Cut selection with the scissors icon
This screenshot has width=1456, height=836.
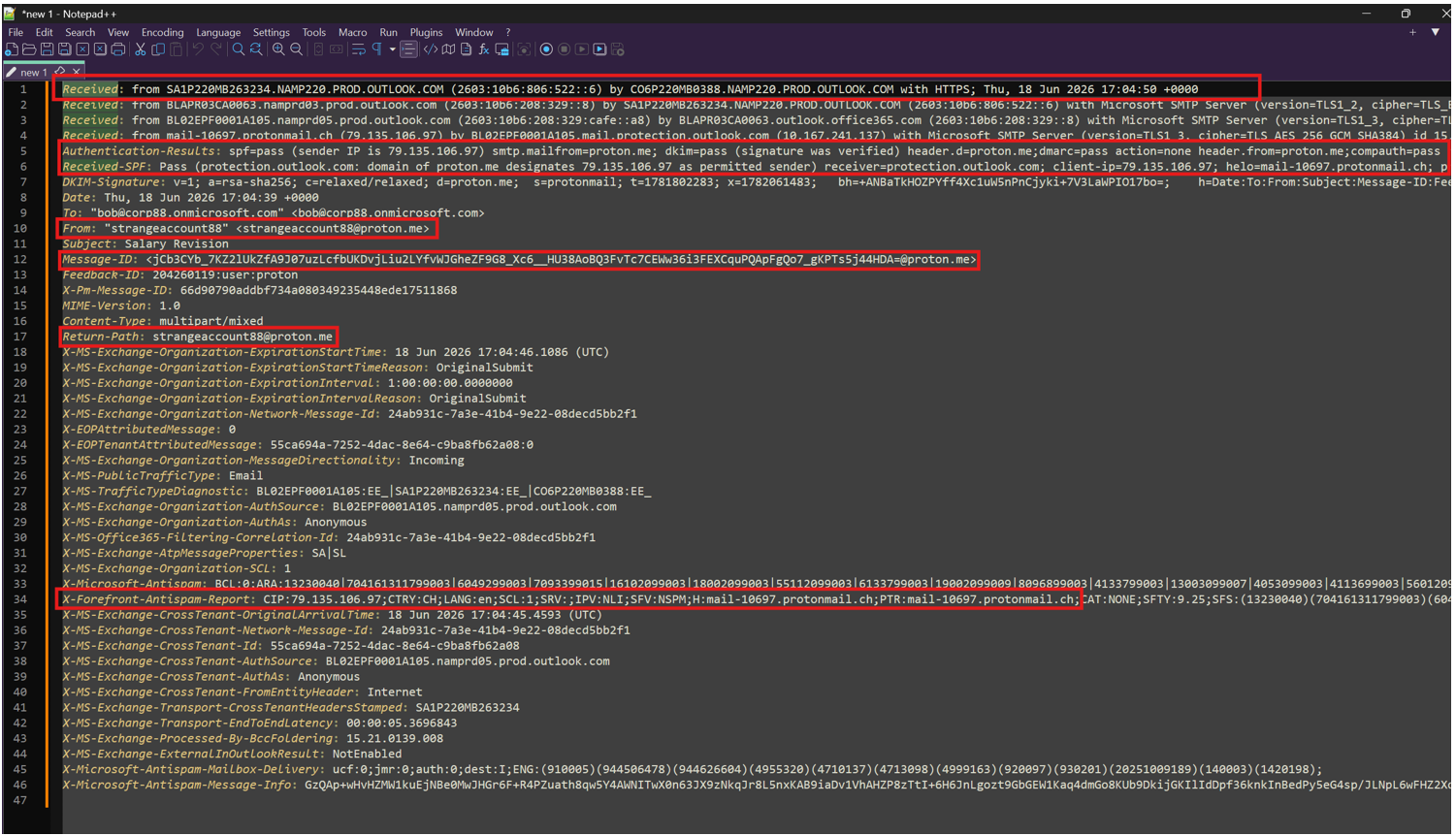point(140,49)
